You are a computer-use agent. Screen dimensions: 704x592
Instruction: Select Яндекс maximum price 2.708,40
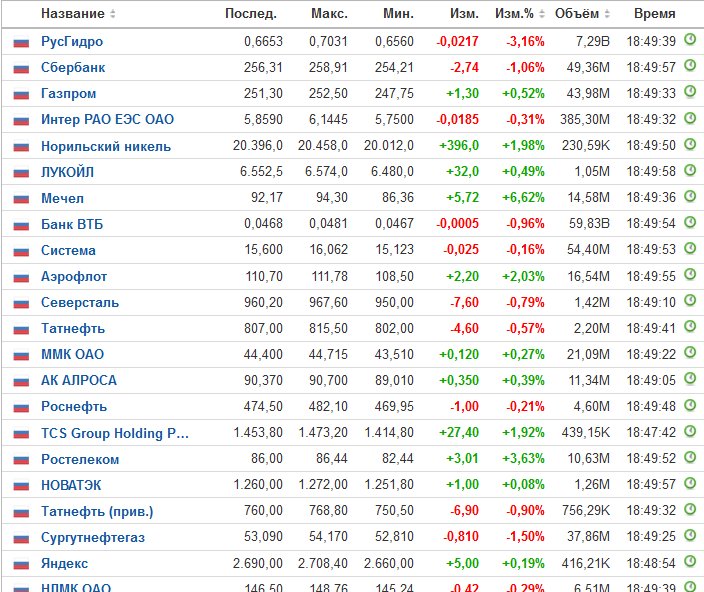coord(323,563)
